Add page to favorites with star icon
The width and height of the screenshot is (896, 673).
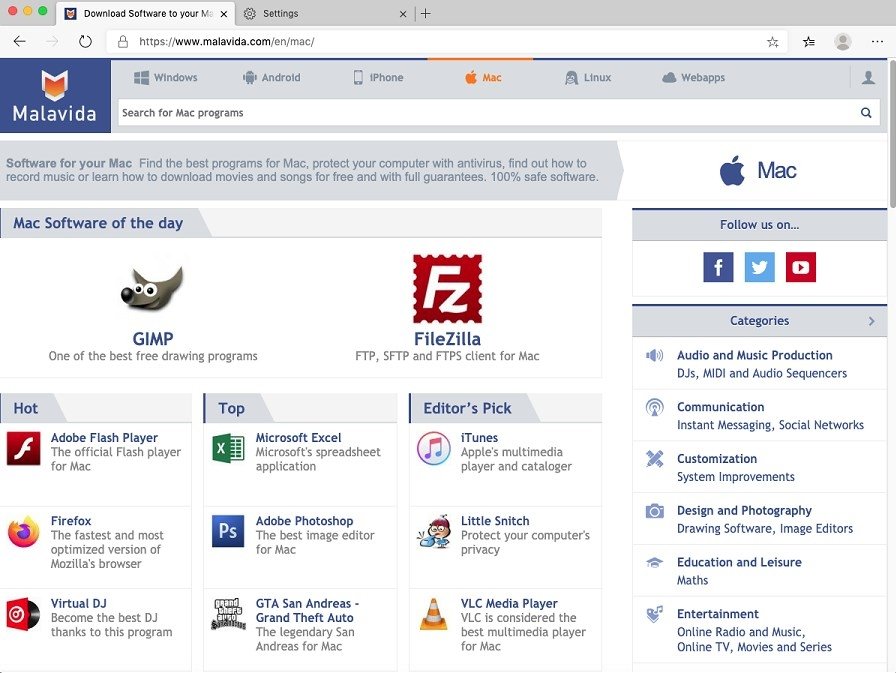click(773, 42)
